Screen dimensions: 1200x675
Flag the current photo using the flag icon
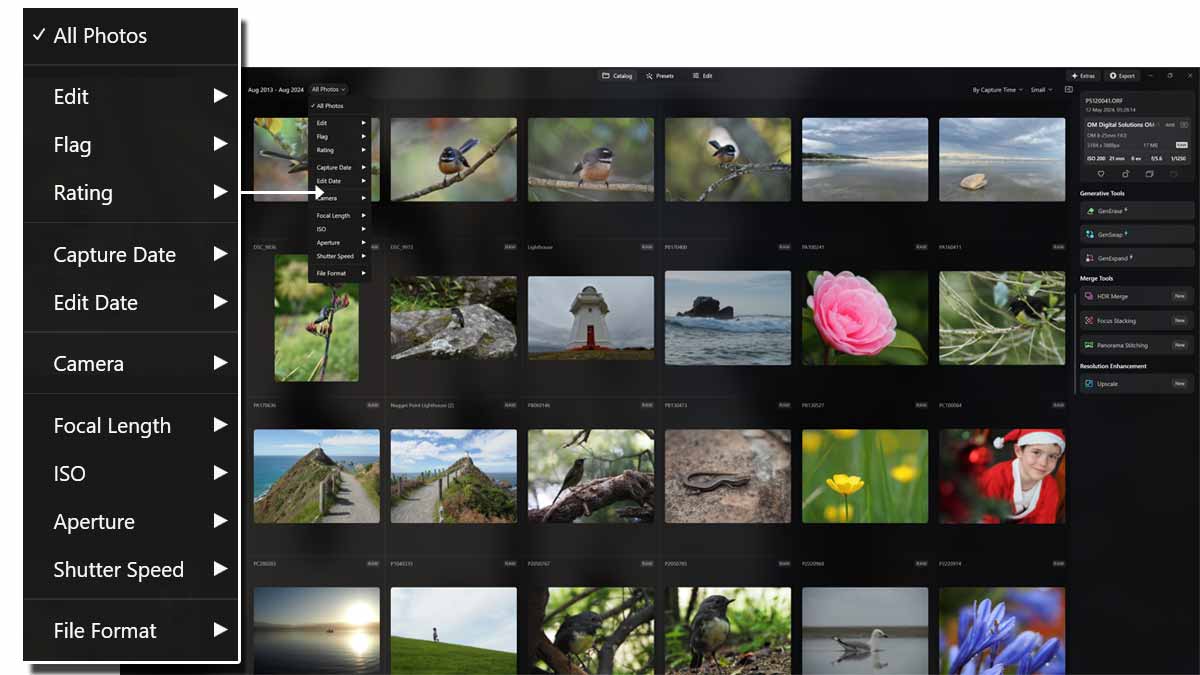point(1126,174)
